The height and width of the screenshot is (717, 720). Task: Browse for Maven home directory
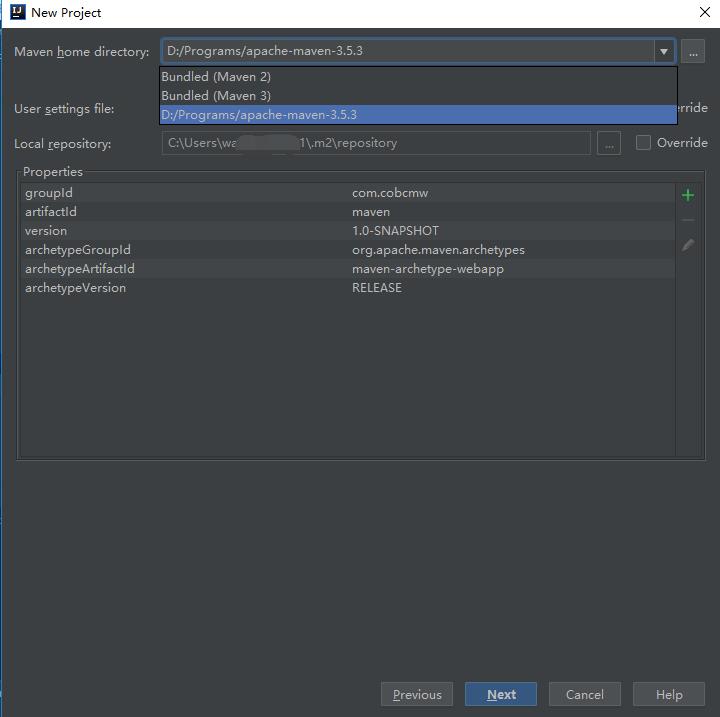694,51
